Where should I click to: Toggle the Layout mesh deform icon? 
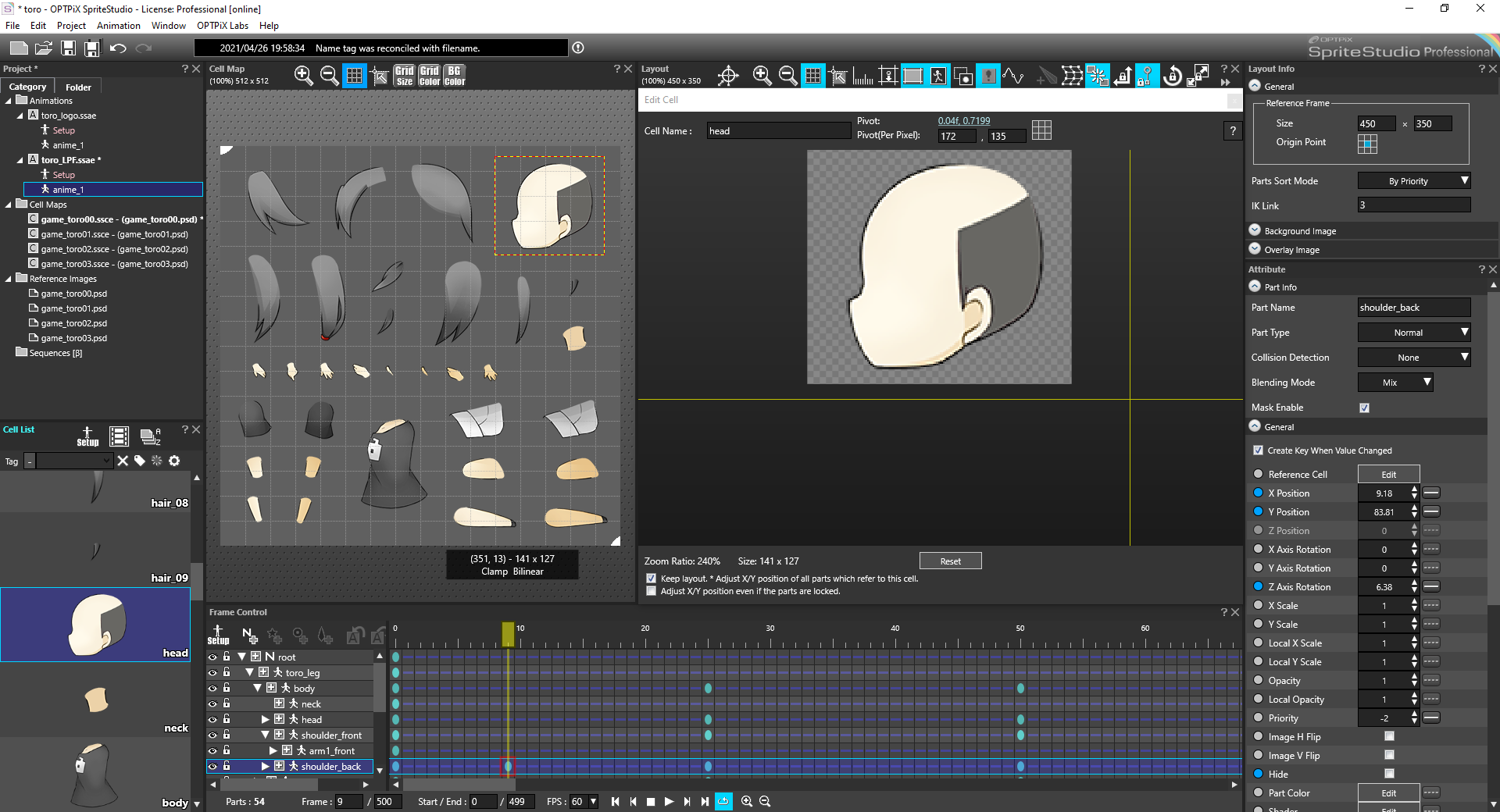(x=1073, y=76)
